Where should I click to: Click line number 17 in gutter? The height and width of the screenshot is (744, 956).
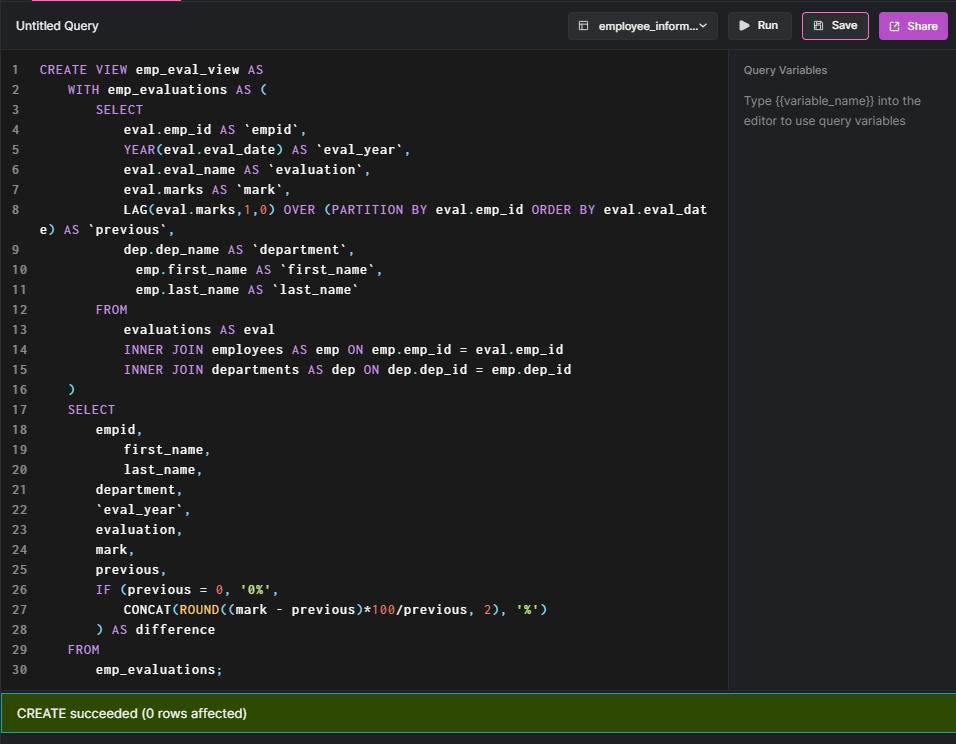(20, 409)
